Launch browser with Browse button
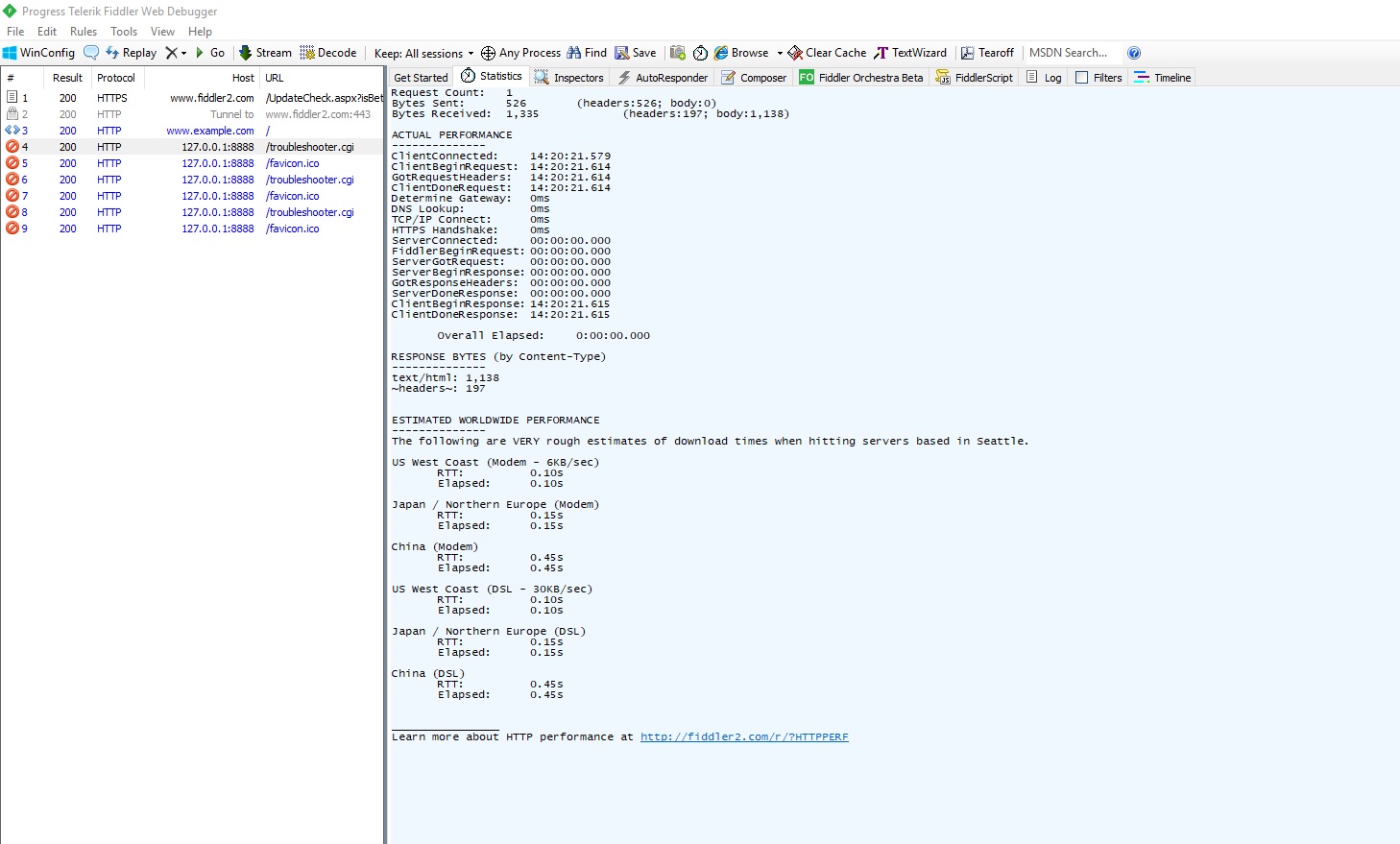 [x=741, y=53]
